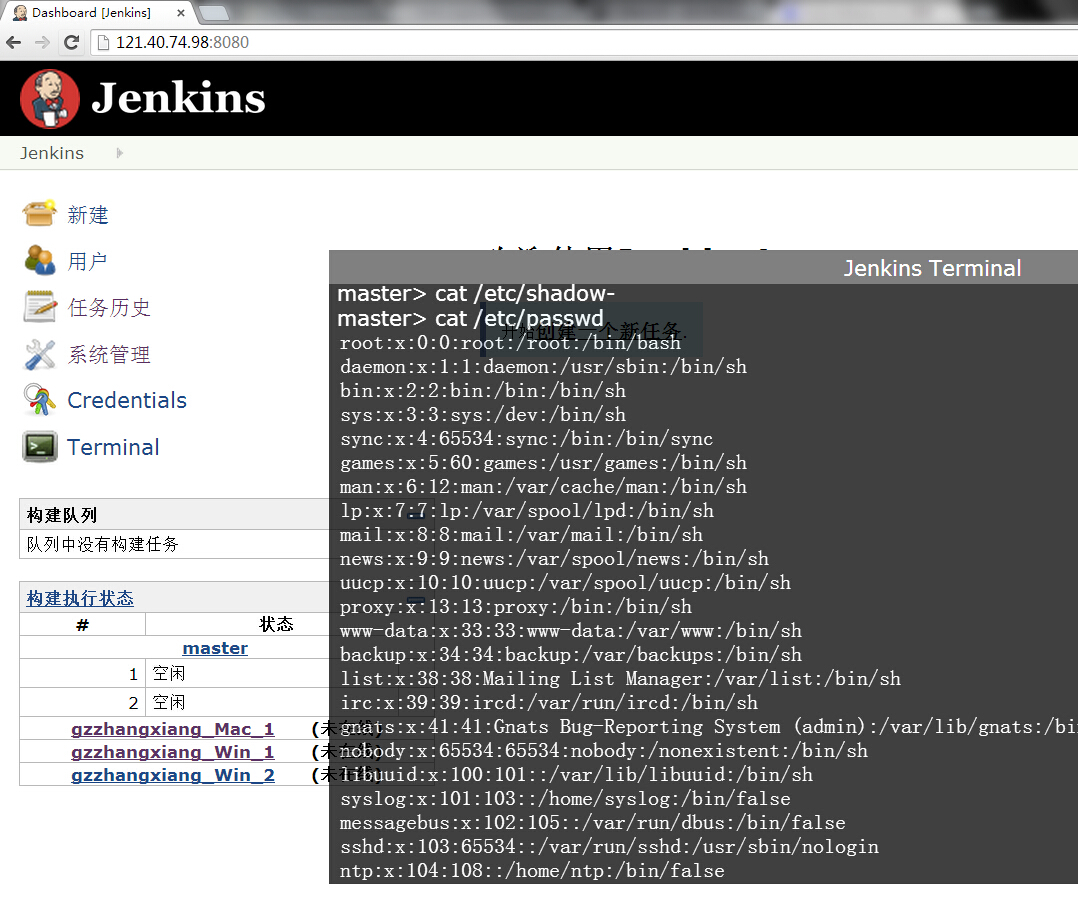This screenshot has width=1078, height=911.
Task: Open the Terminal link in sidebar
Action: pos(113,447)
